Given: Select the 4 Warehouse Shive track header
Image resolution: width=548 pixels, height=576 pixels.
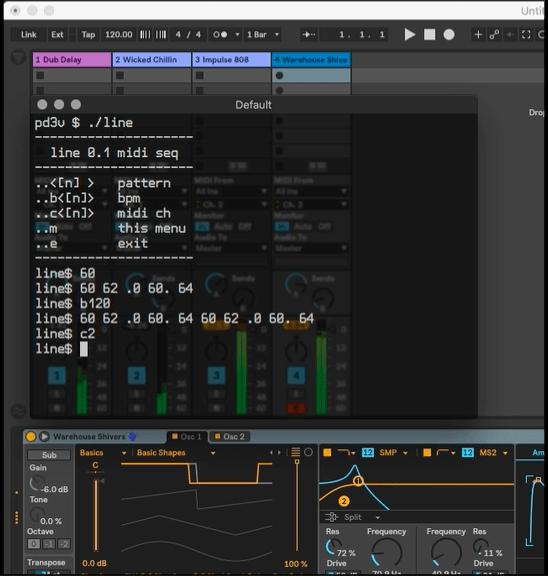Looking at the screenshot, I should 311,60.
